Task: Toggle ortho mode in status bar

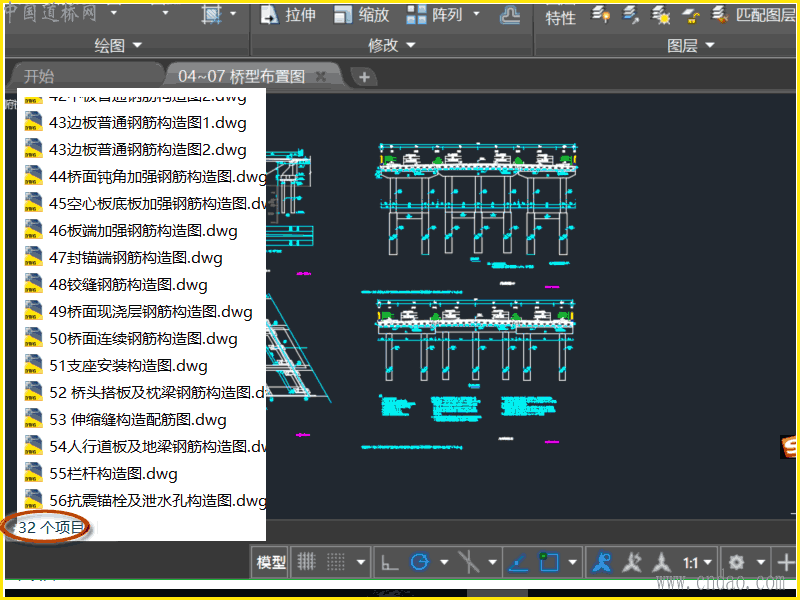Action: click(390, 562)
